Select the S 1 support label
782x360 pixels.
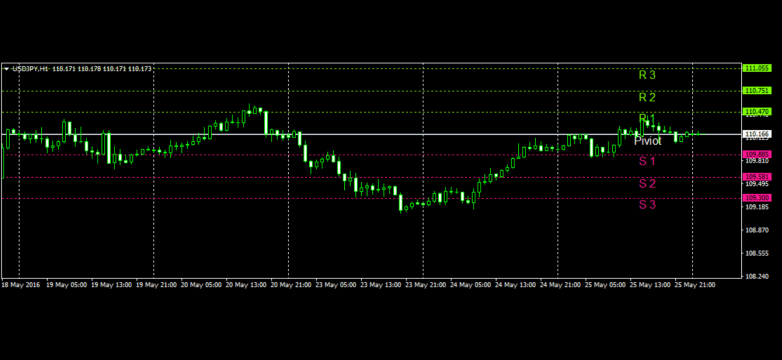pos(647,162)
